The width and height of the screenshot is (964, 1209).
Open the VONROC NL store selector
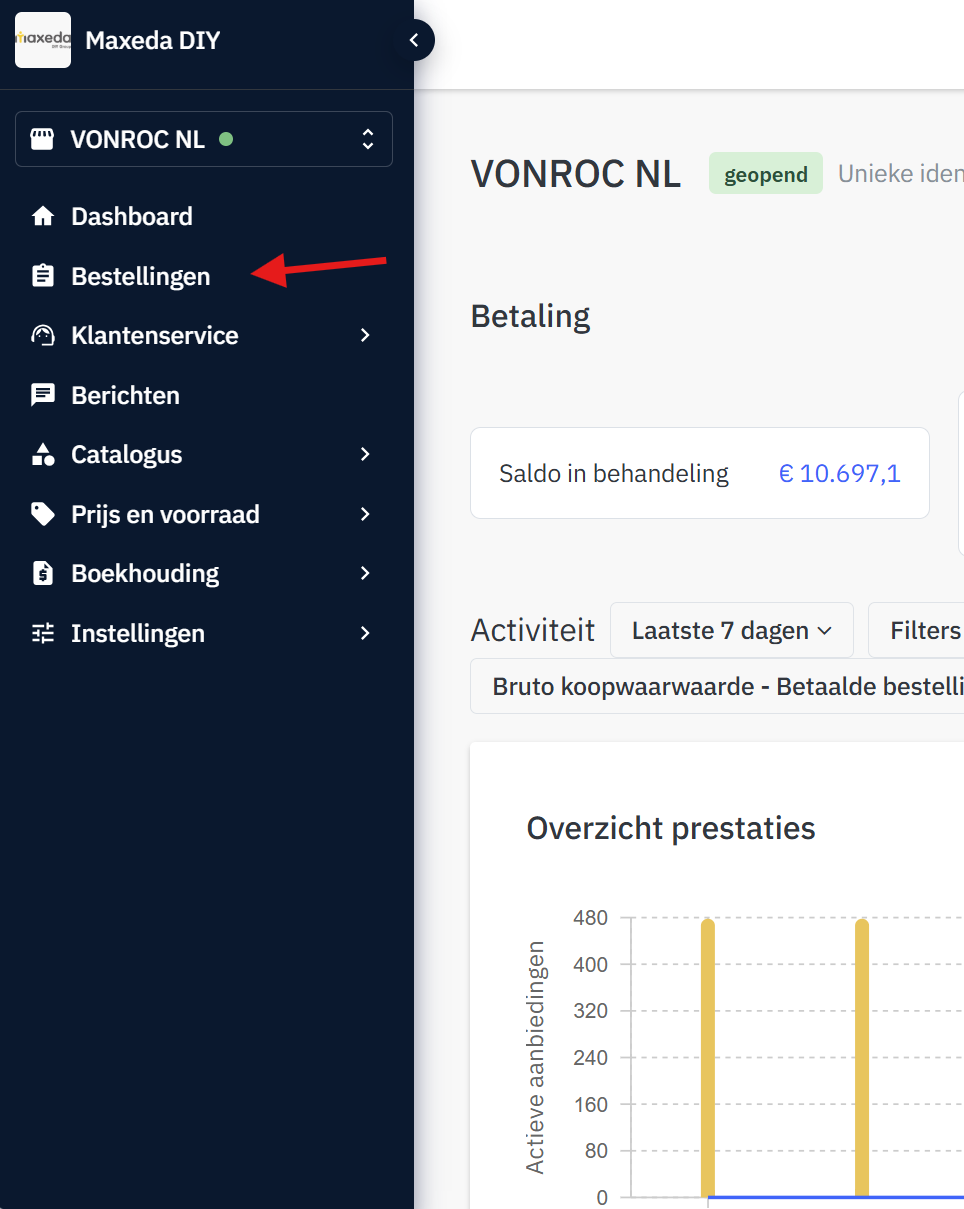pyautogui.click(x=204, y=139)
